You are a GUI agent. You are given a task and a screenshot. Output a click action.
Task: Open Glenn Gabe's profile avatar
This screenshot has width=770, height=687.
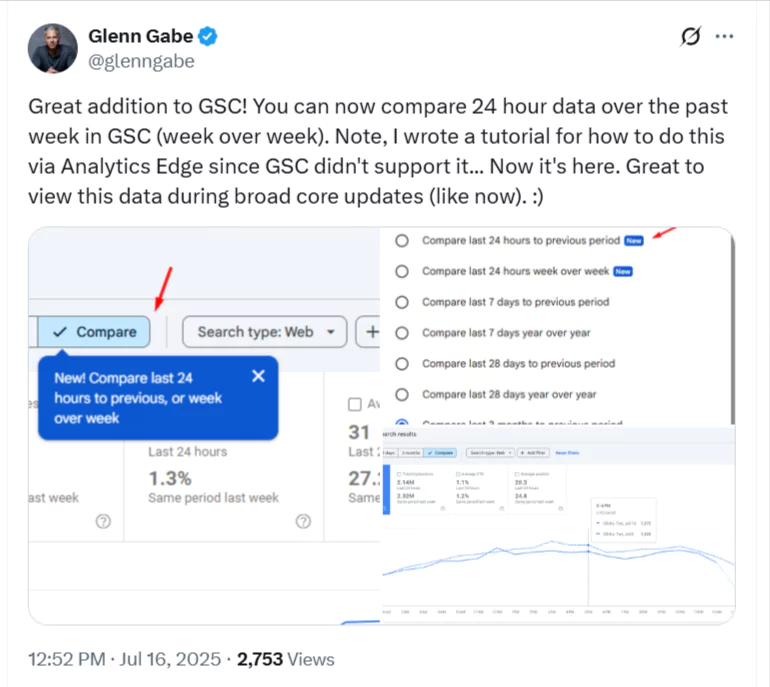(53, 49)
